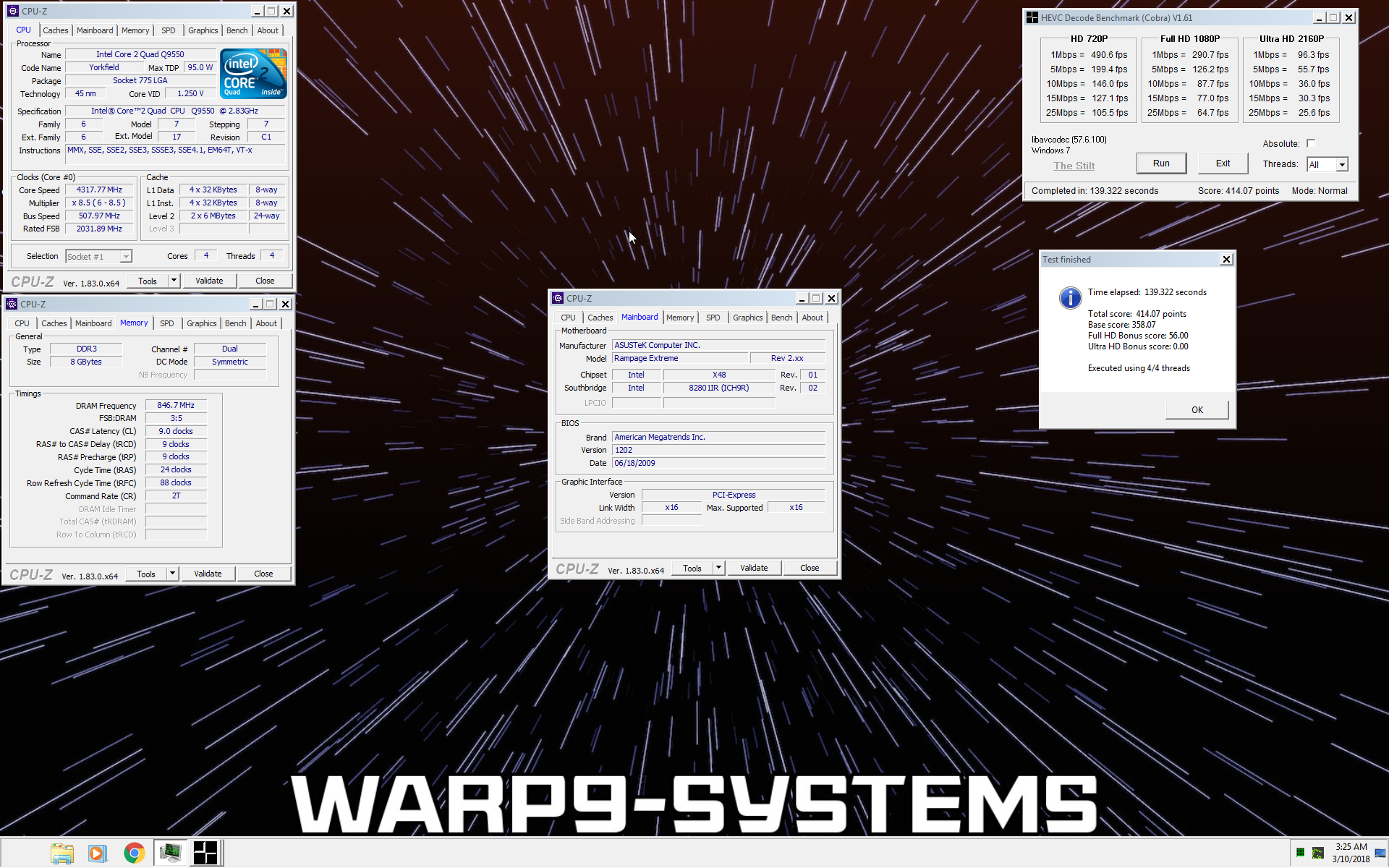This screenshot has height=868, width=1389.
Task: Click Validate in CPU window
Action: point(209,281)
